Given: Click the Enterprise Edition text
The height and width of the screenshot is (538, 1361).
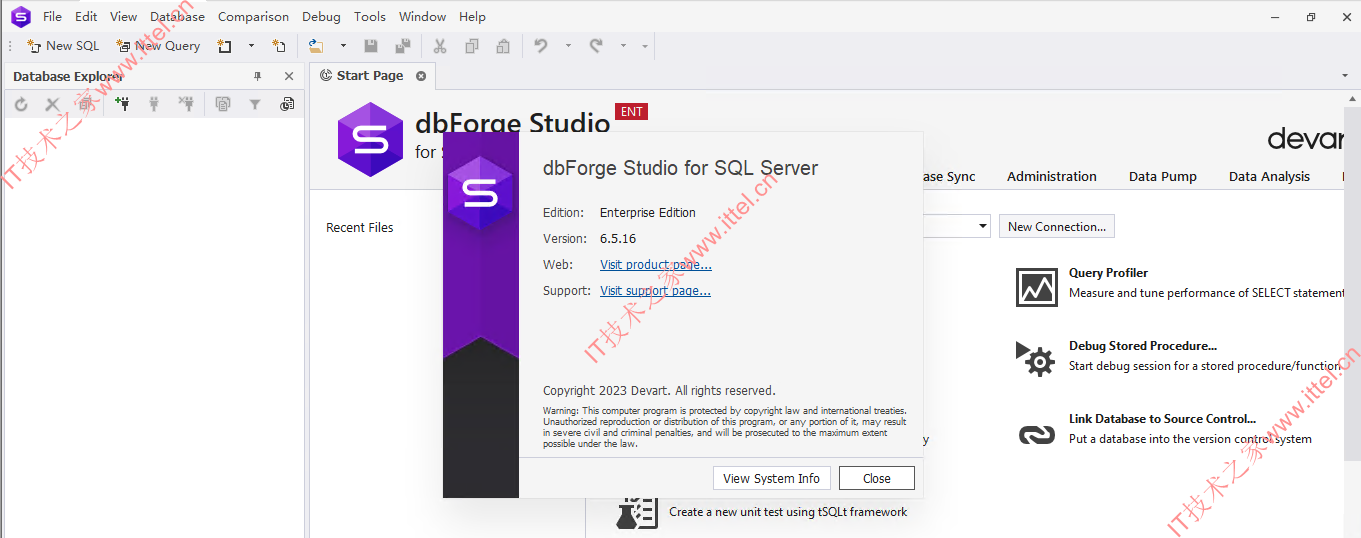Looking at the screenshot, I should [648, 213].
